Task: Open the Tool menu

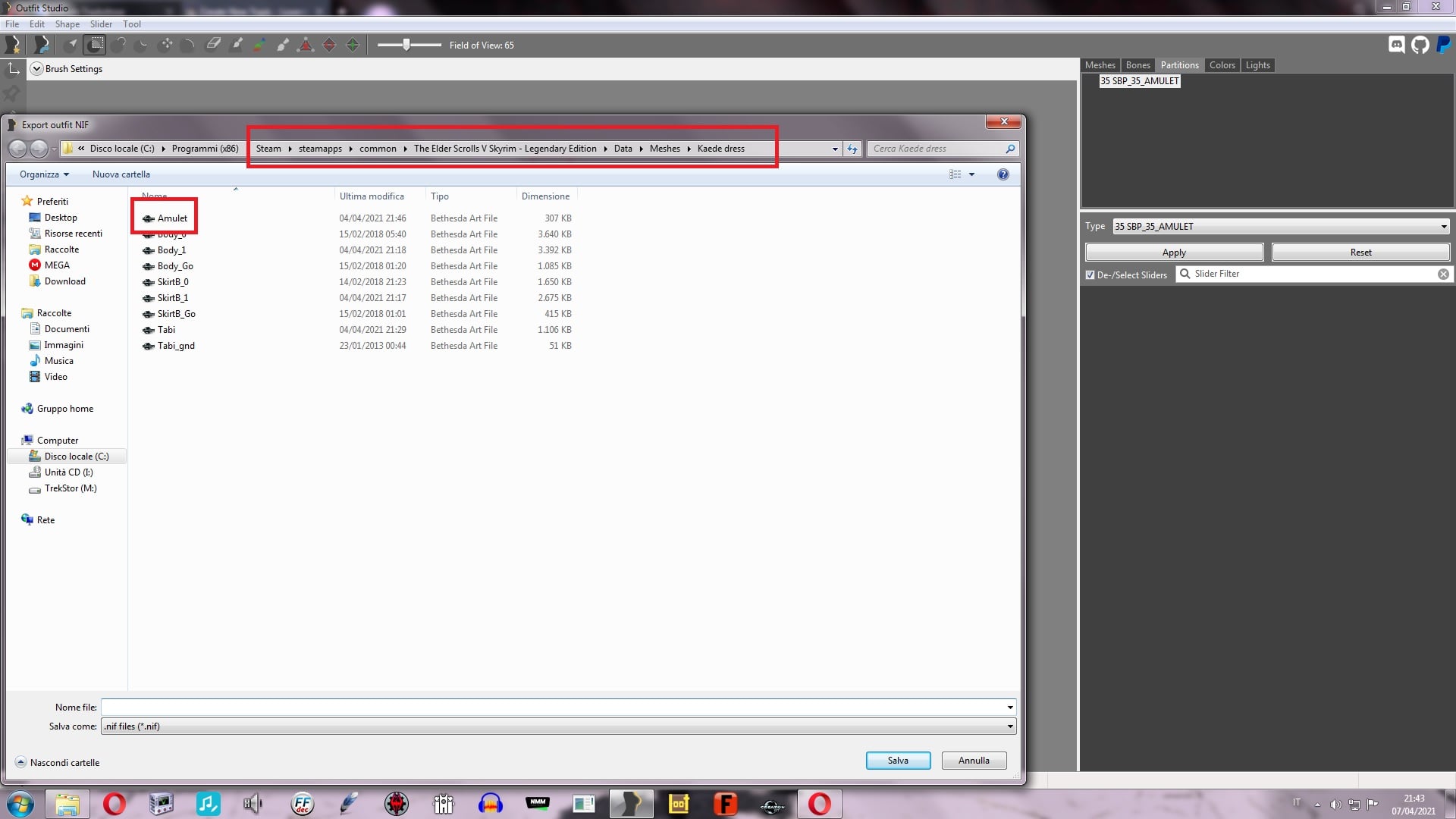Action: pos(132,24)
